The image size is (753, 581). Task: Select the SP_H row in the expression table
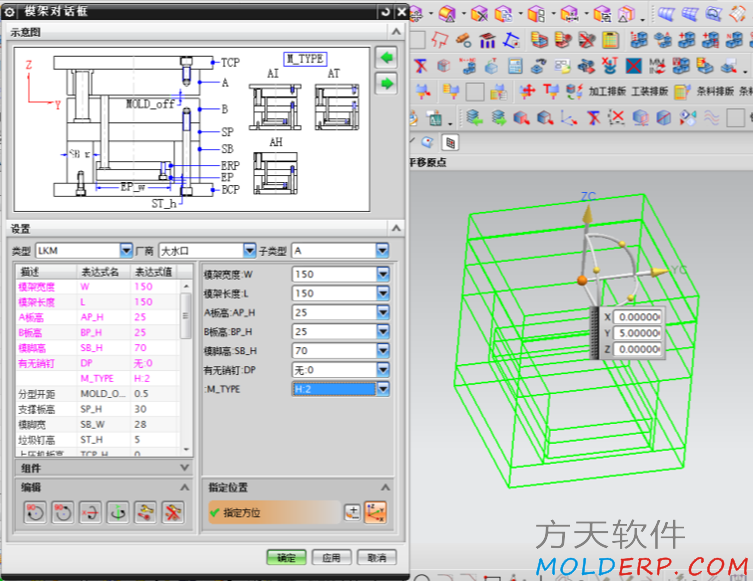(100, 408)
